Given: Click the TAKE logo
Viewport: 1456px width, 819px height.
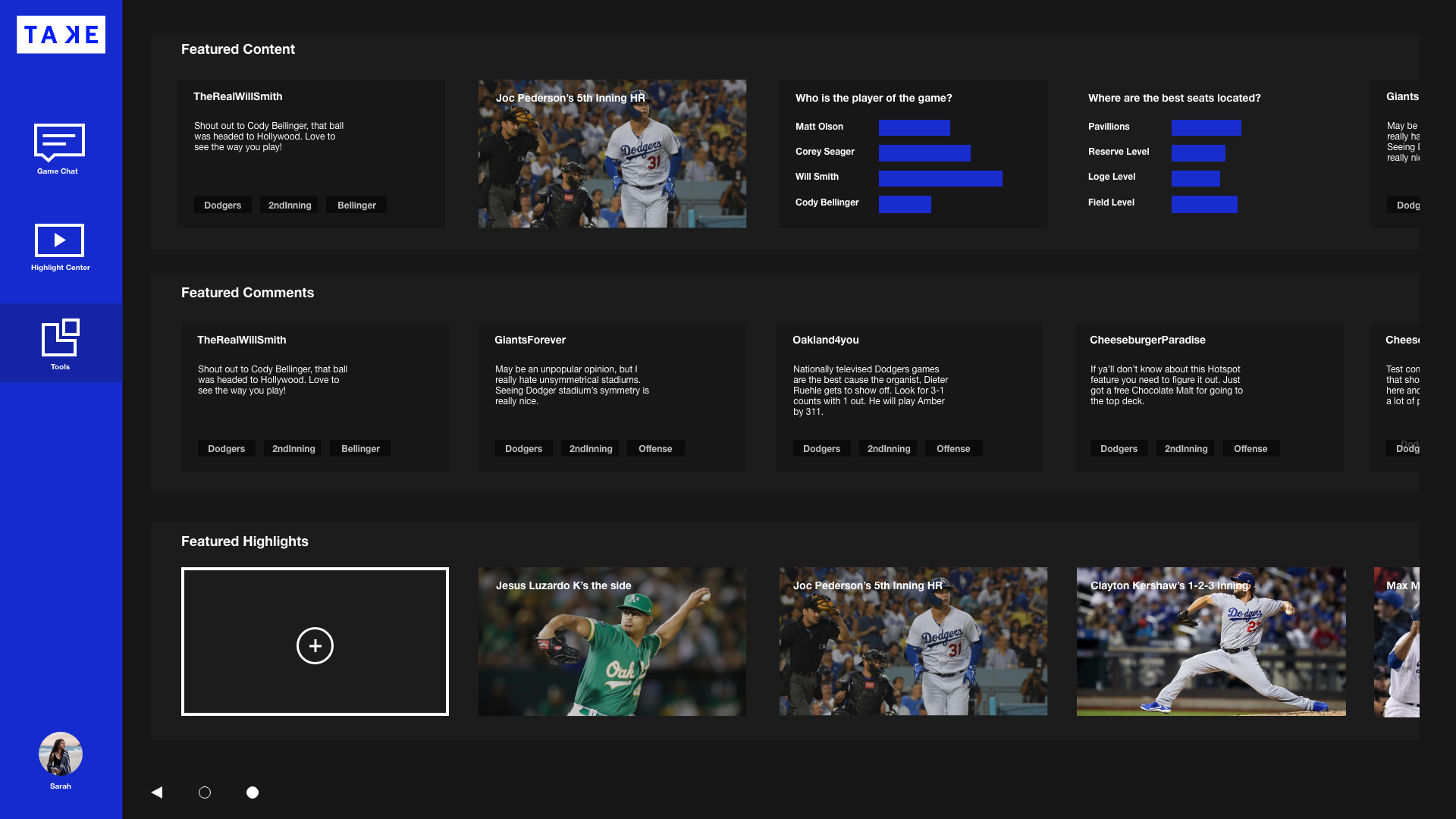Looking at the screenshot, I should [61, 35].
